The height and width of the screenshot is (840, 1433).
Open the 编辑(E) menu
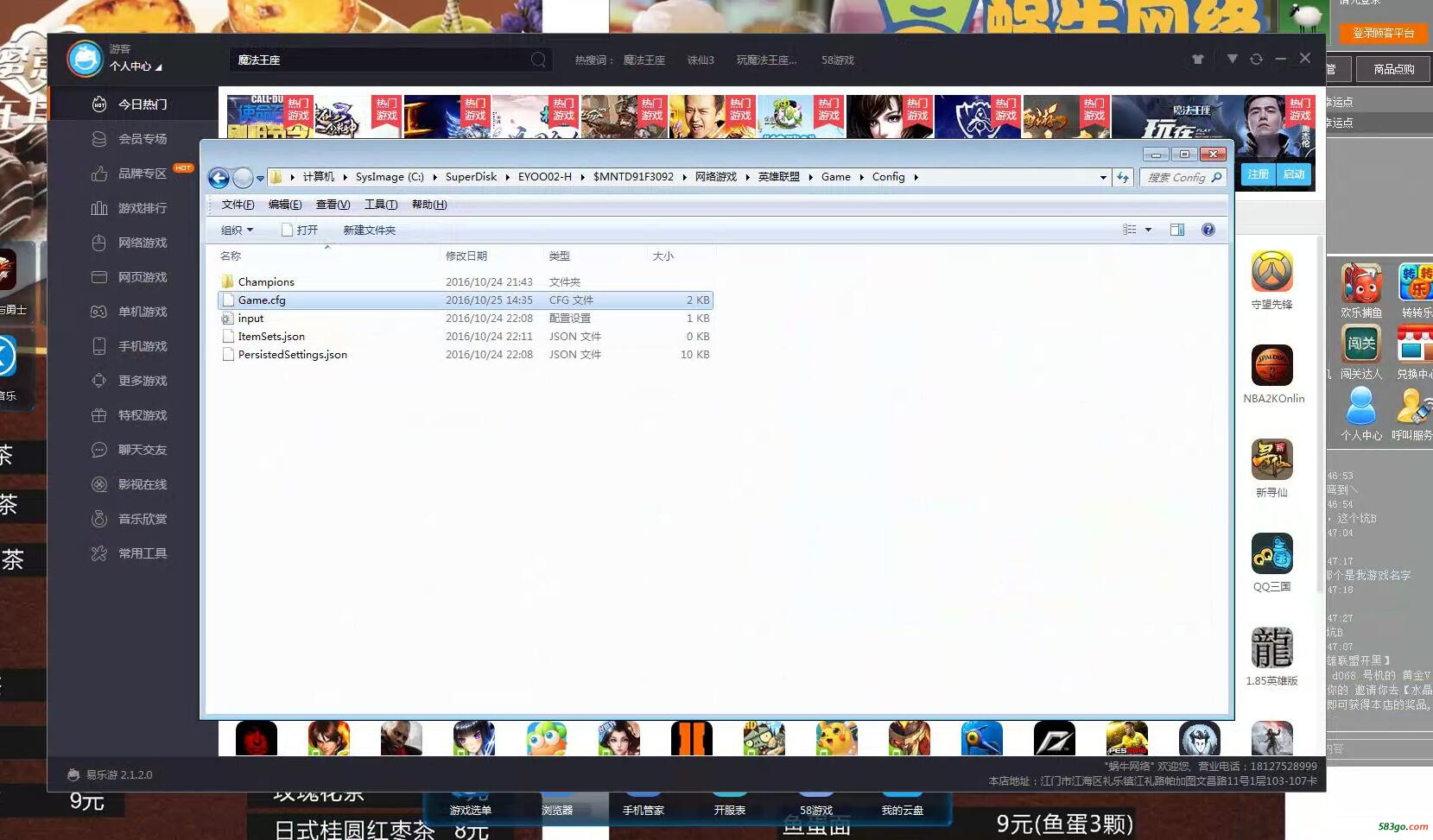pos(285,205)
